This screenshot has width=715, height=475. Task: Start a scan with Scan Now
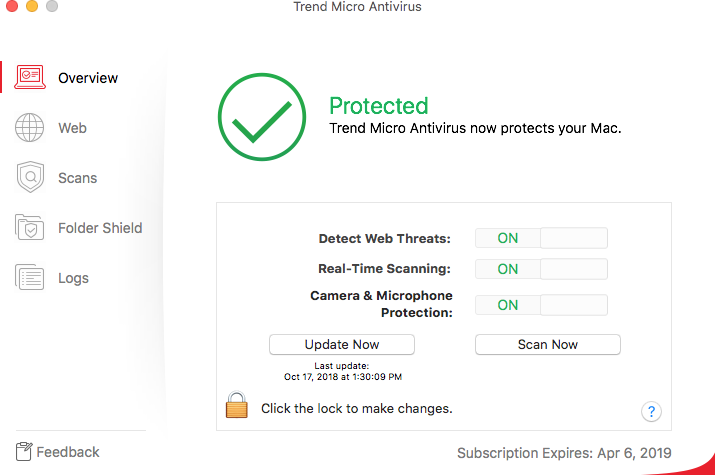tap(547, 344)
